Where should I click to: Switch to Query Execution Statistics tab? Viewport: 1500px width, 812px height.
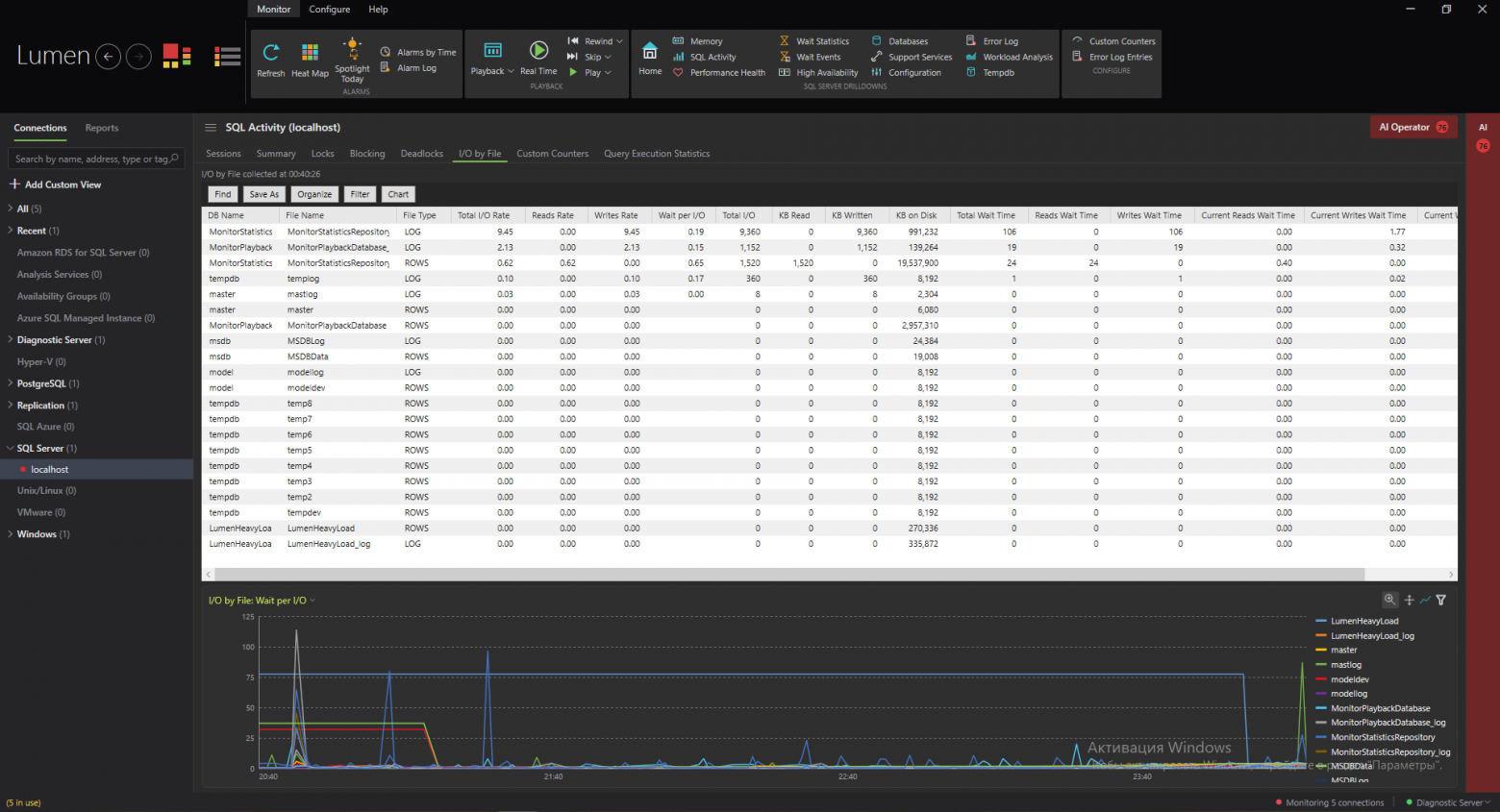coord(657,154)
